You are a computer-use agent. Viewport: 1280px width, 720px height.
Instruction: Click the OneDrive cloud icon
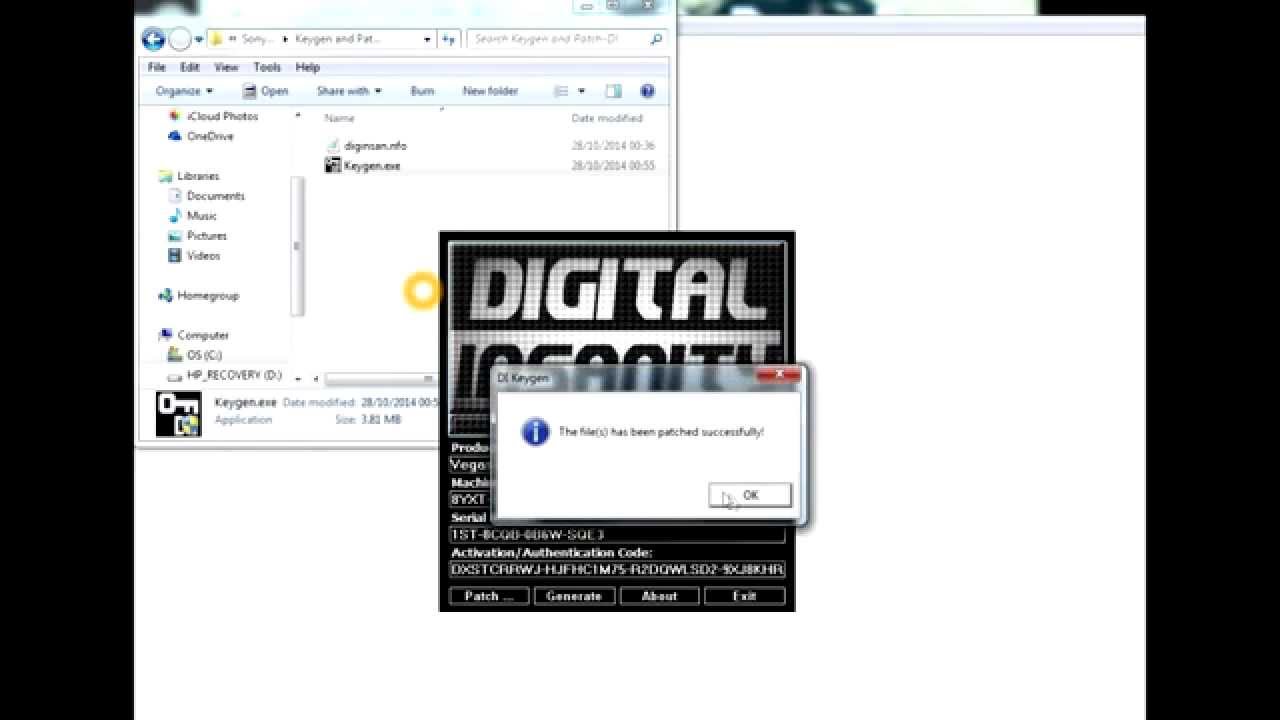[x=175, y=136]
